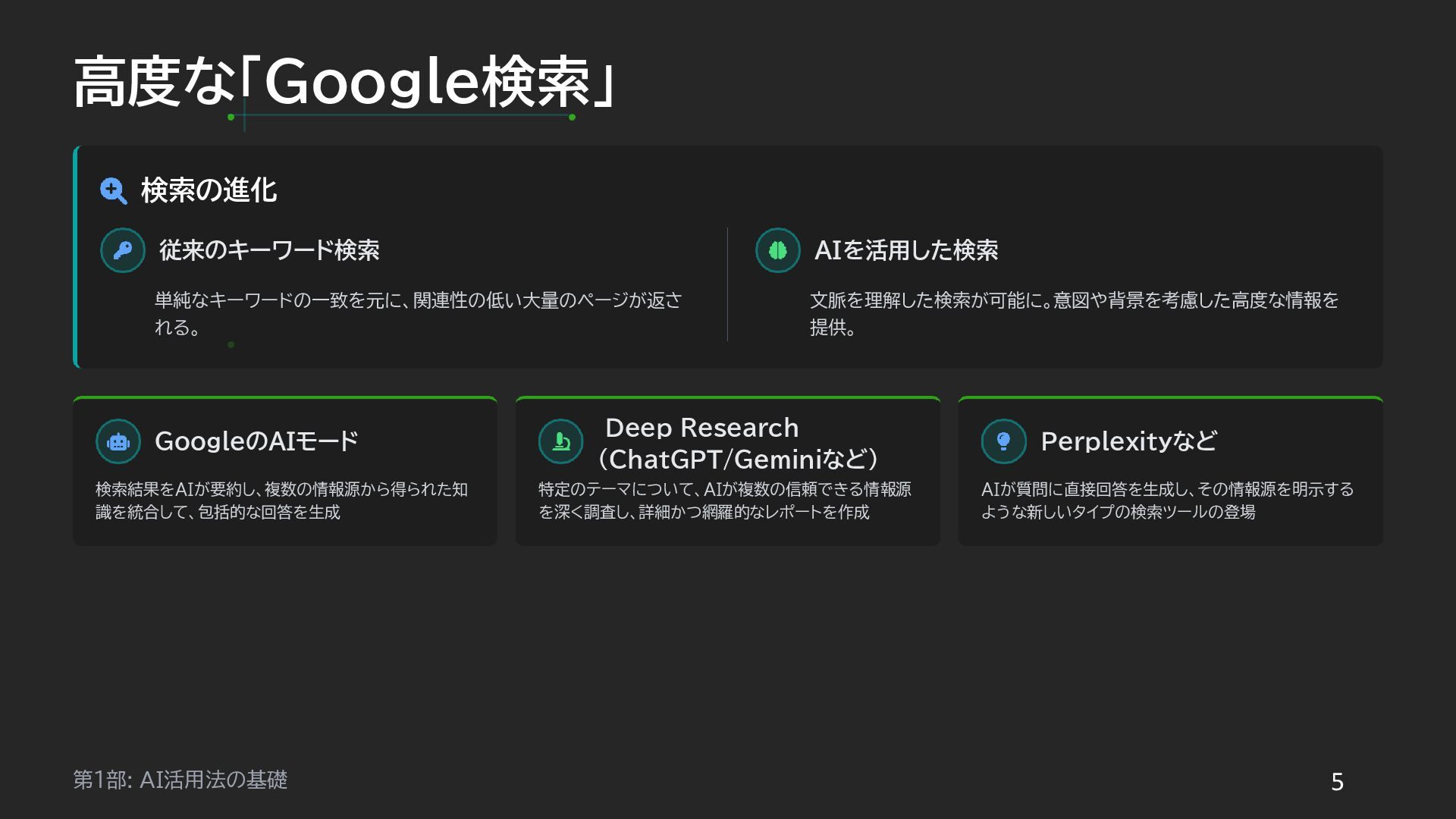Click the key icon for 従来のキーワード検索
Screen dimensions: 1456x819
123,250
